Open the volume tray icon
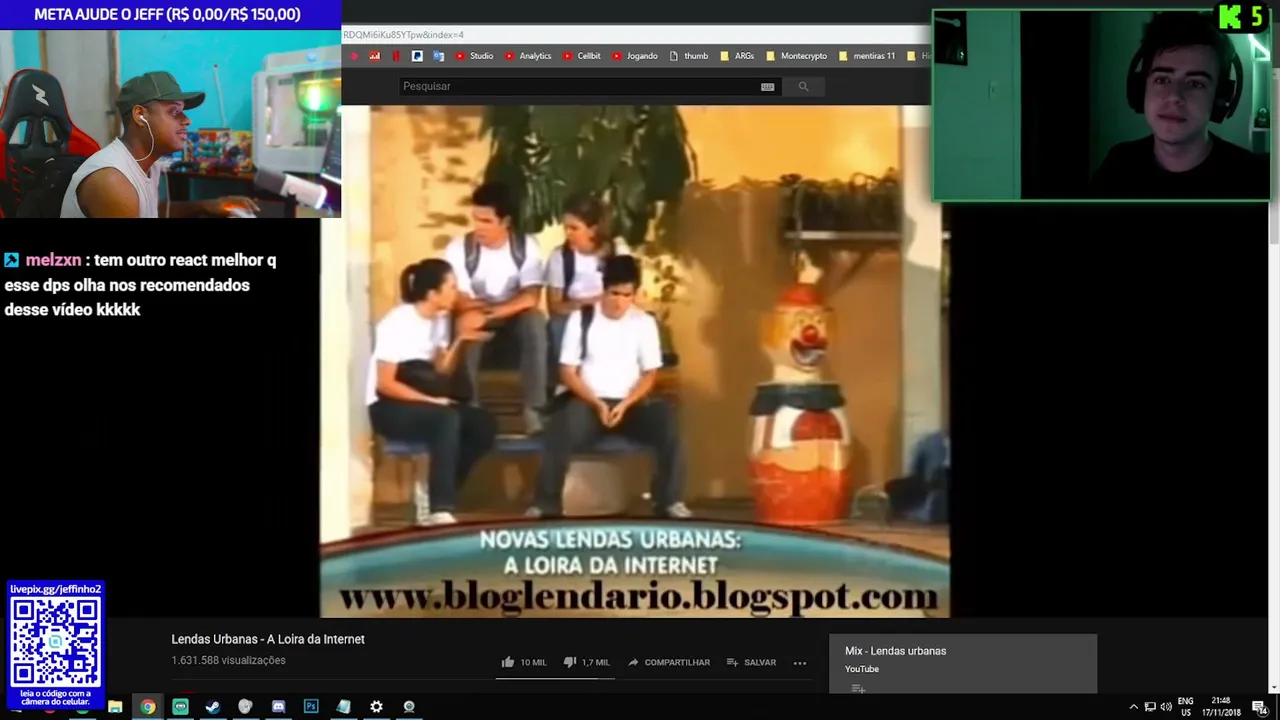This screenshot has width=1280, height=720. click(1166, 707)
